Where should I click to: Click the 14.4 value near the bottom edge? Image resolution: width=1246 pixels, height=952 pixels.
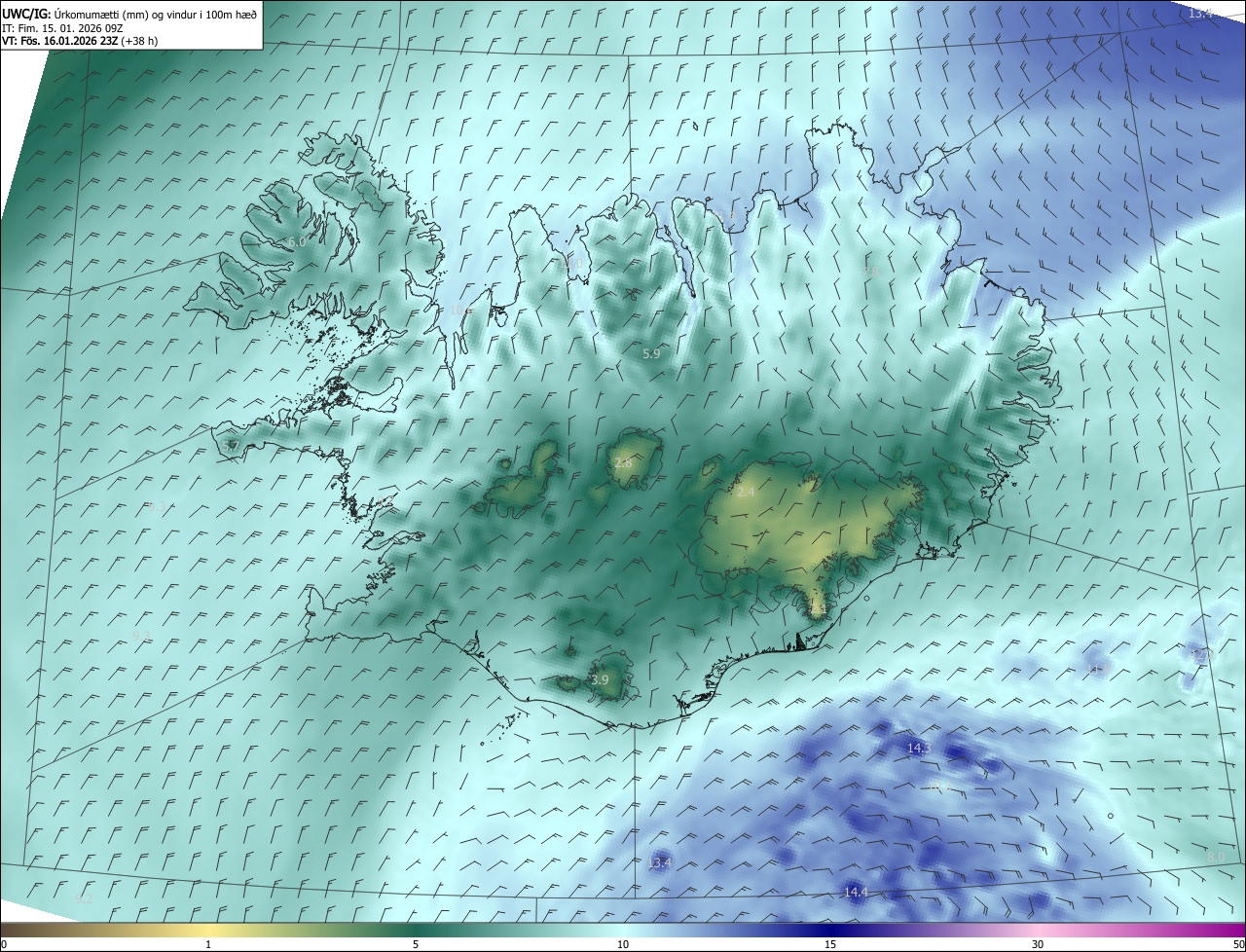tap(856, 892)
